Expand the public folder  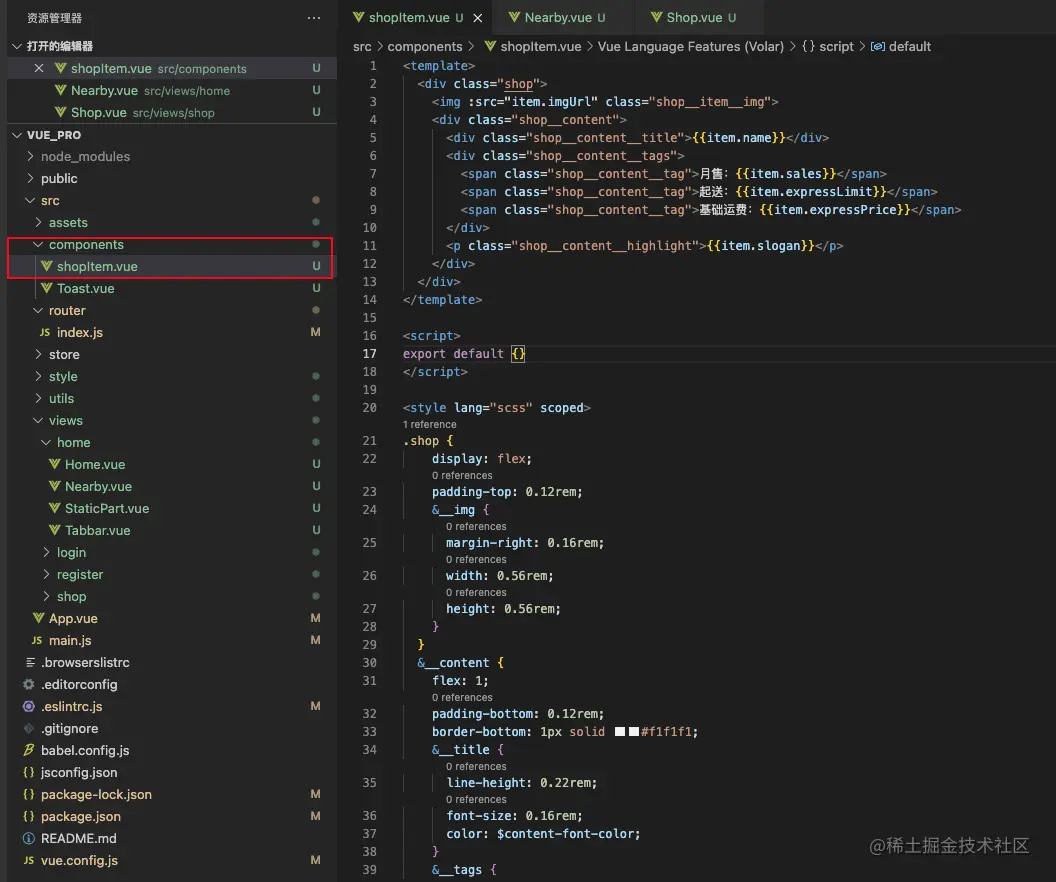click(30, 178)
